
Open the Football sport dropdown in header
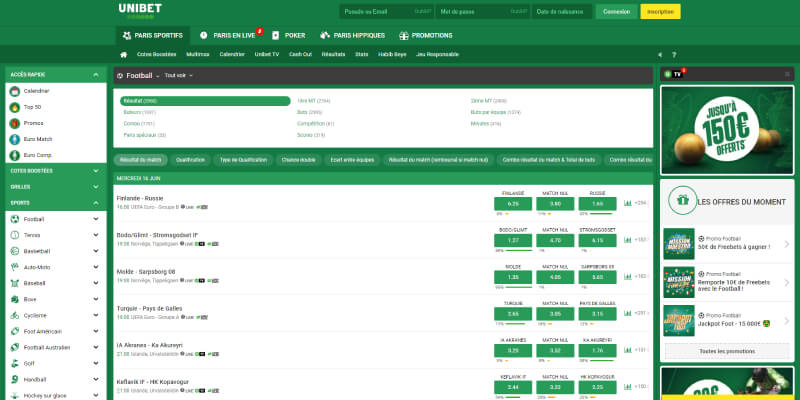click(x=138, y=76)
